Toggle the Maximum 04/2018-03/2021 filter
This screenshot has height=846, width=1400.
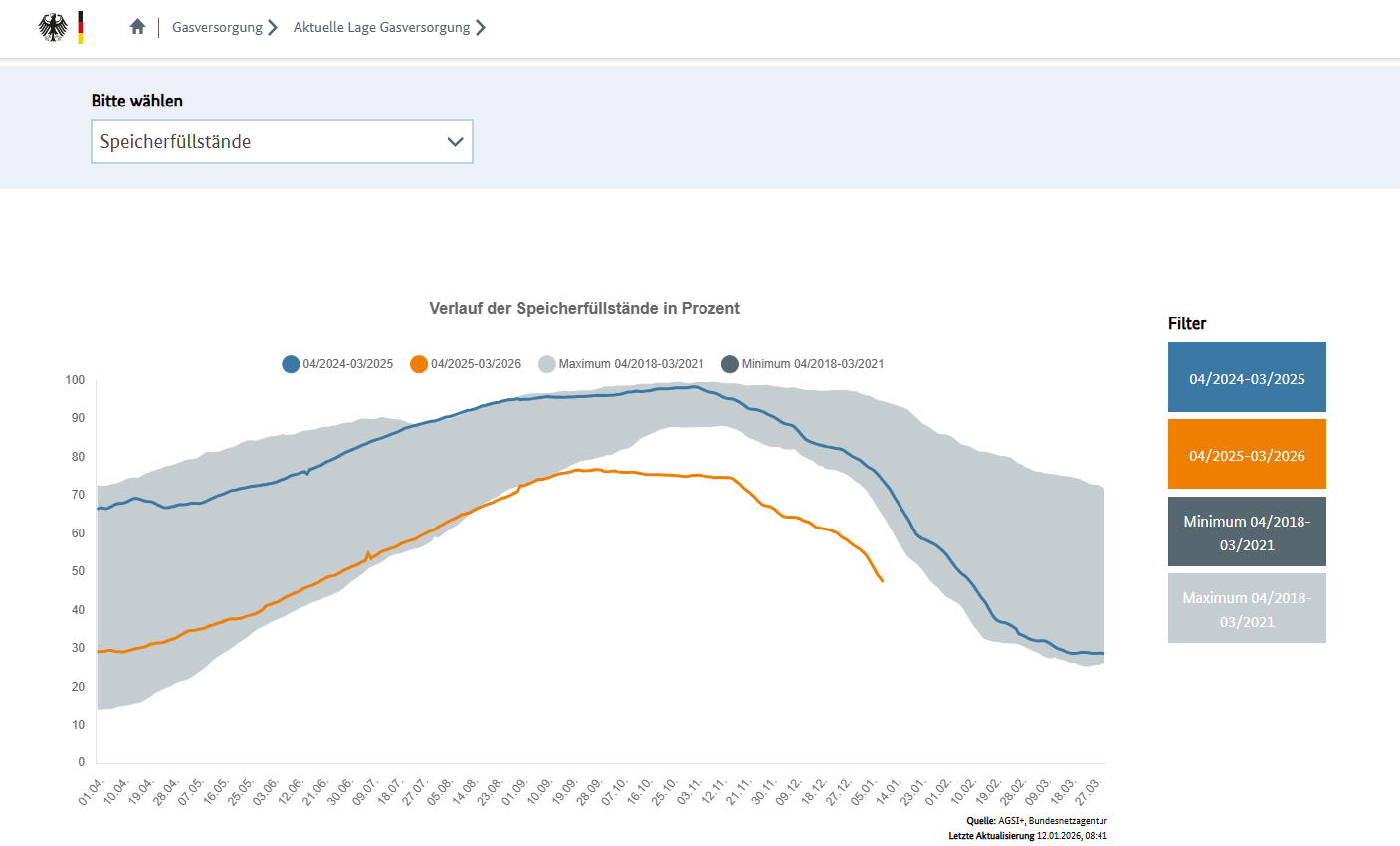(x=1247, y=608)
